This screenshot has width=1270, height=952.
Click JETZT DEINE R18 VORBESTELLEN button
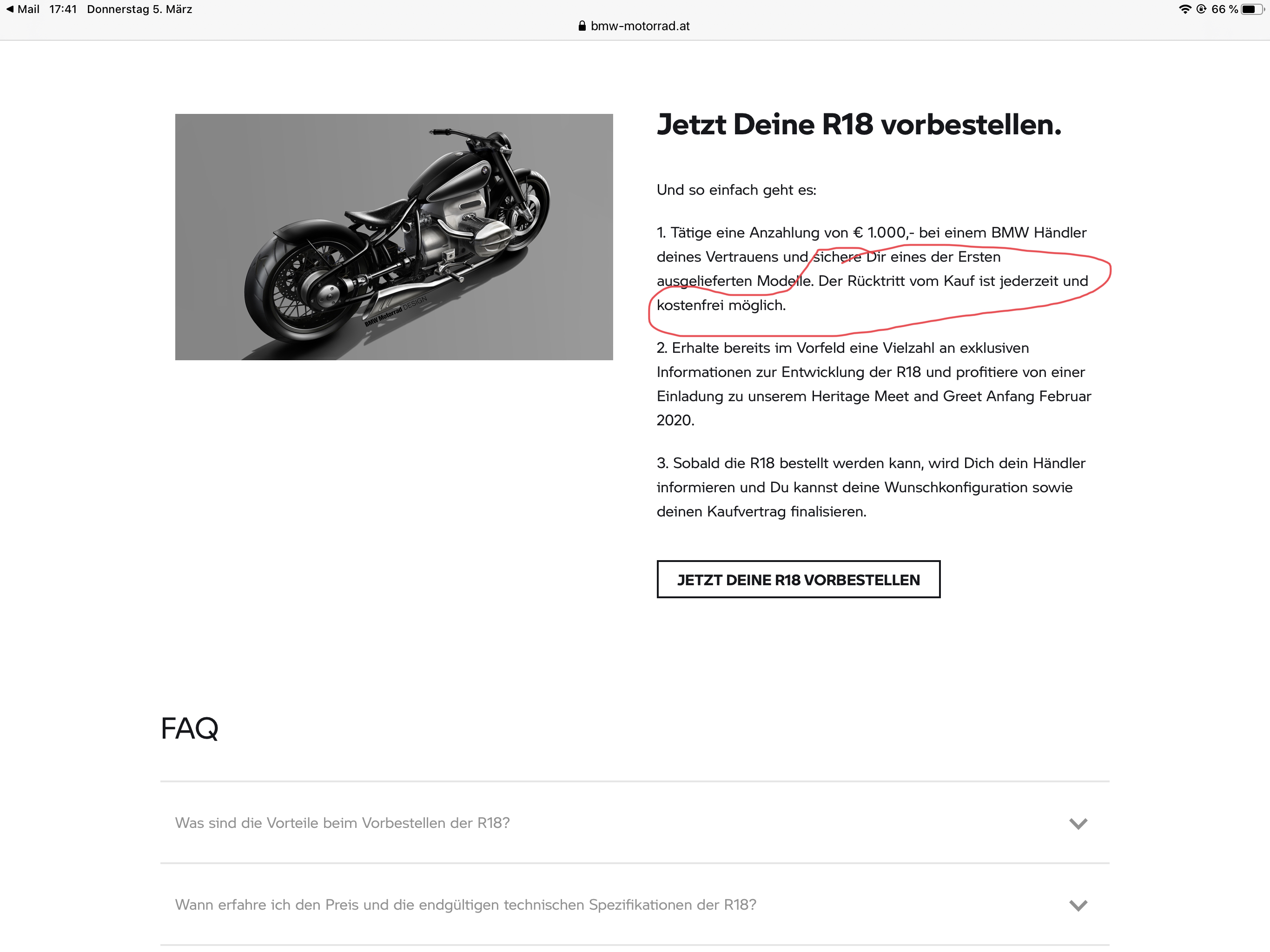point(798,579)
